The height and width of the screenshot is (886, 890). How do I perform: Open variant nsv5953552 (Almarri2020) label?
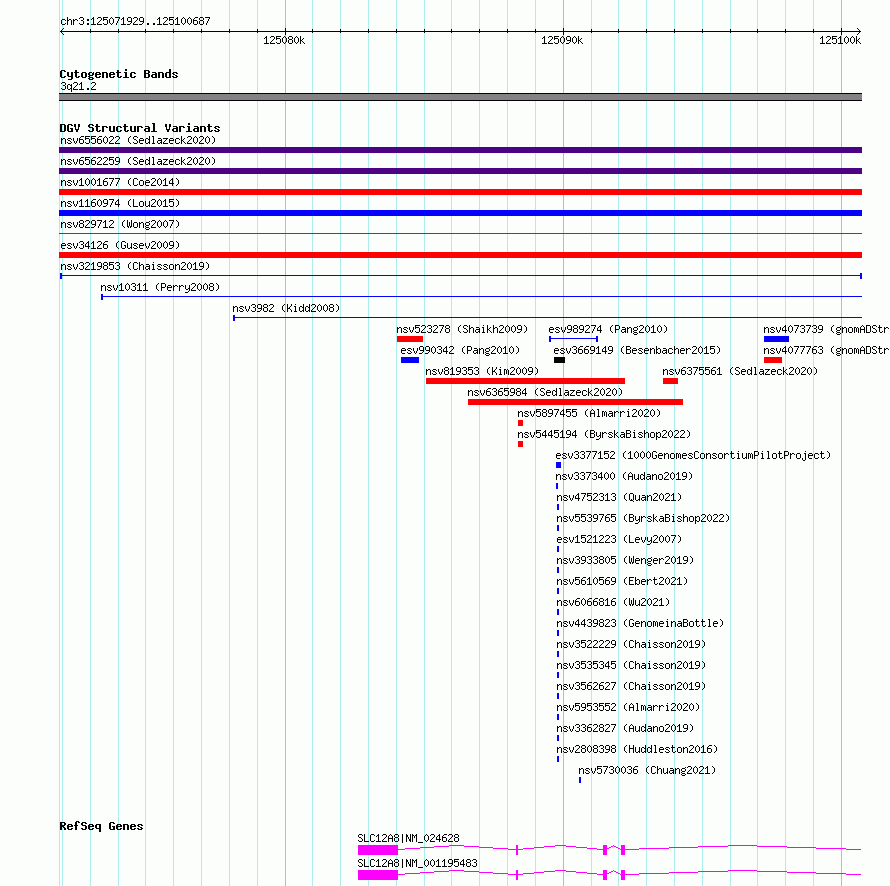pyautogui.click(x=628, y=707)
